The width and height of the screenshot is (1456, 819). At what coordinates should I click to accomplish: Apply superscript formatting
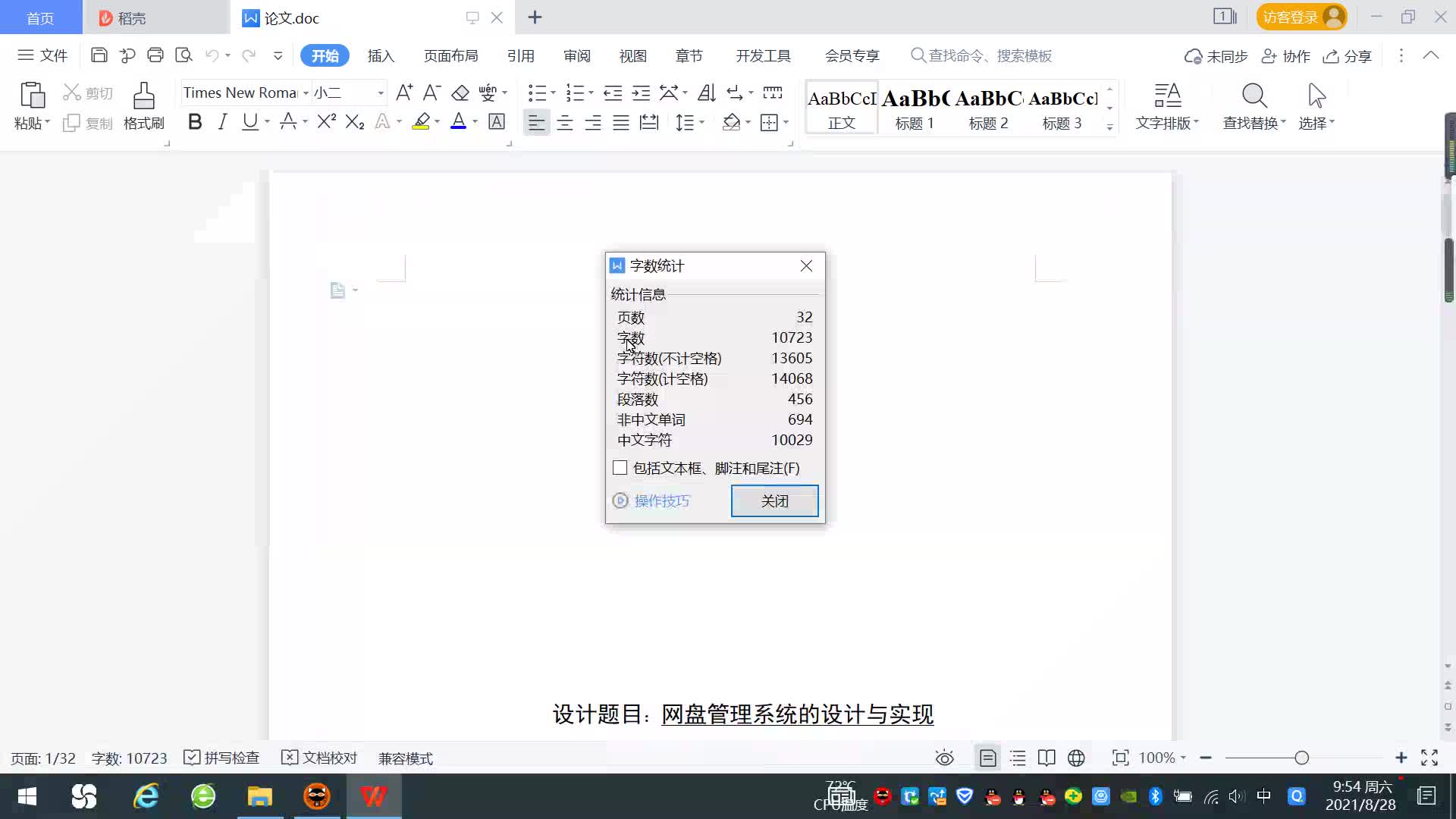coord(326,122)
